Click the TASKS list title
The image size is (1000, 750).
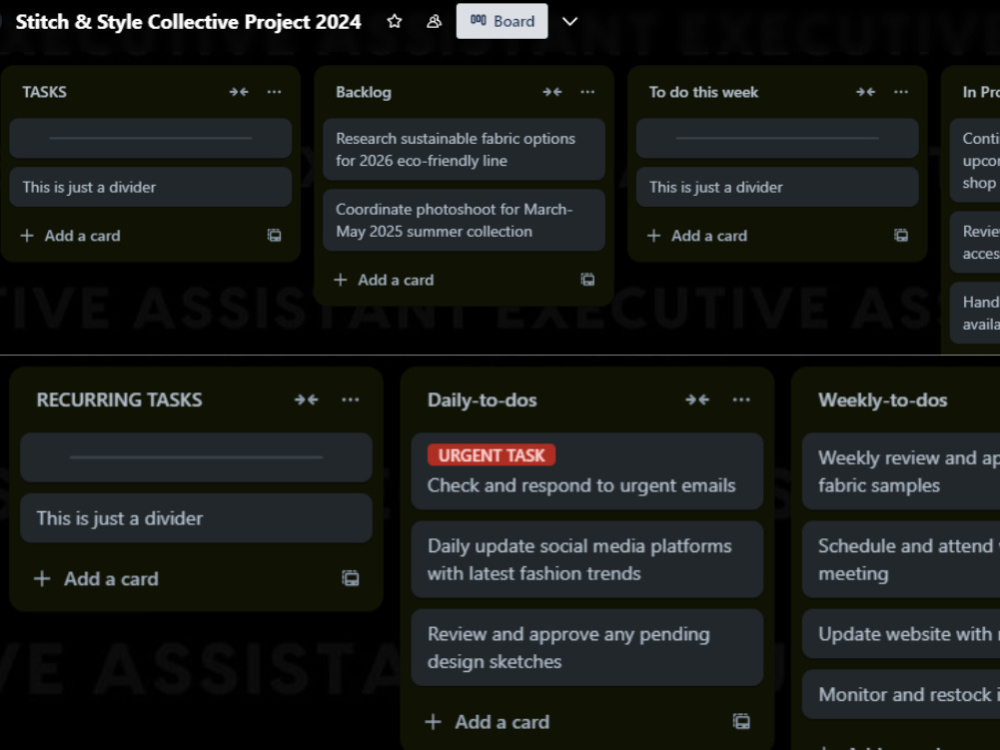coord(45,92)
